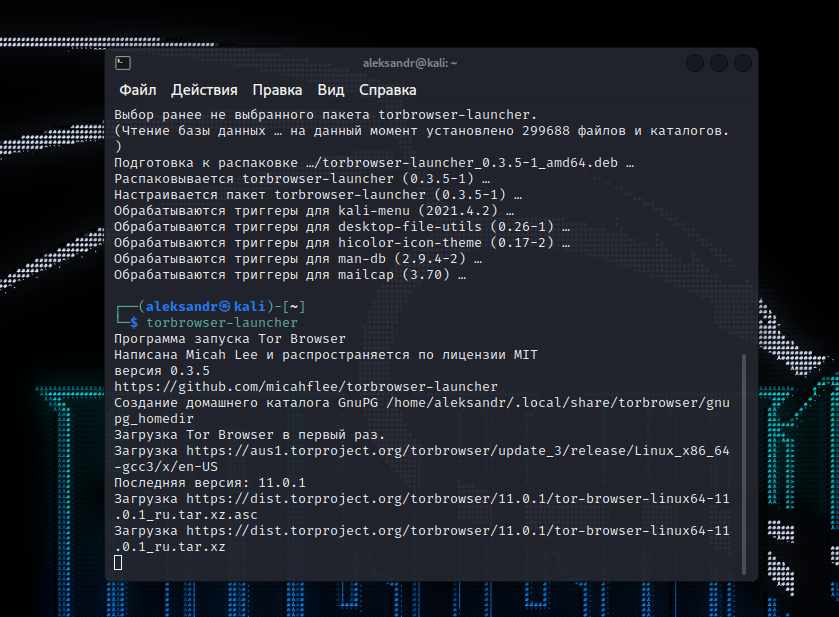Click the github.com/micahflee/torbrowser-launcher link

307,386
